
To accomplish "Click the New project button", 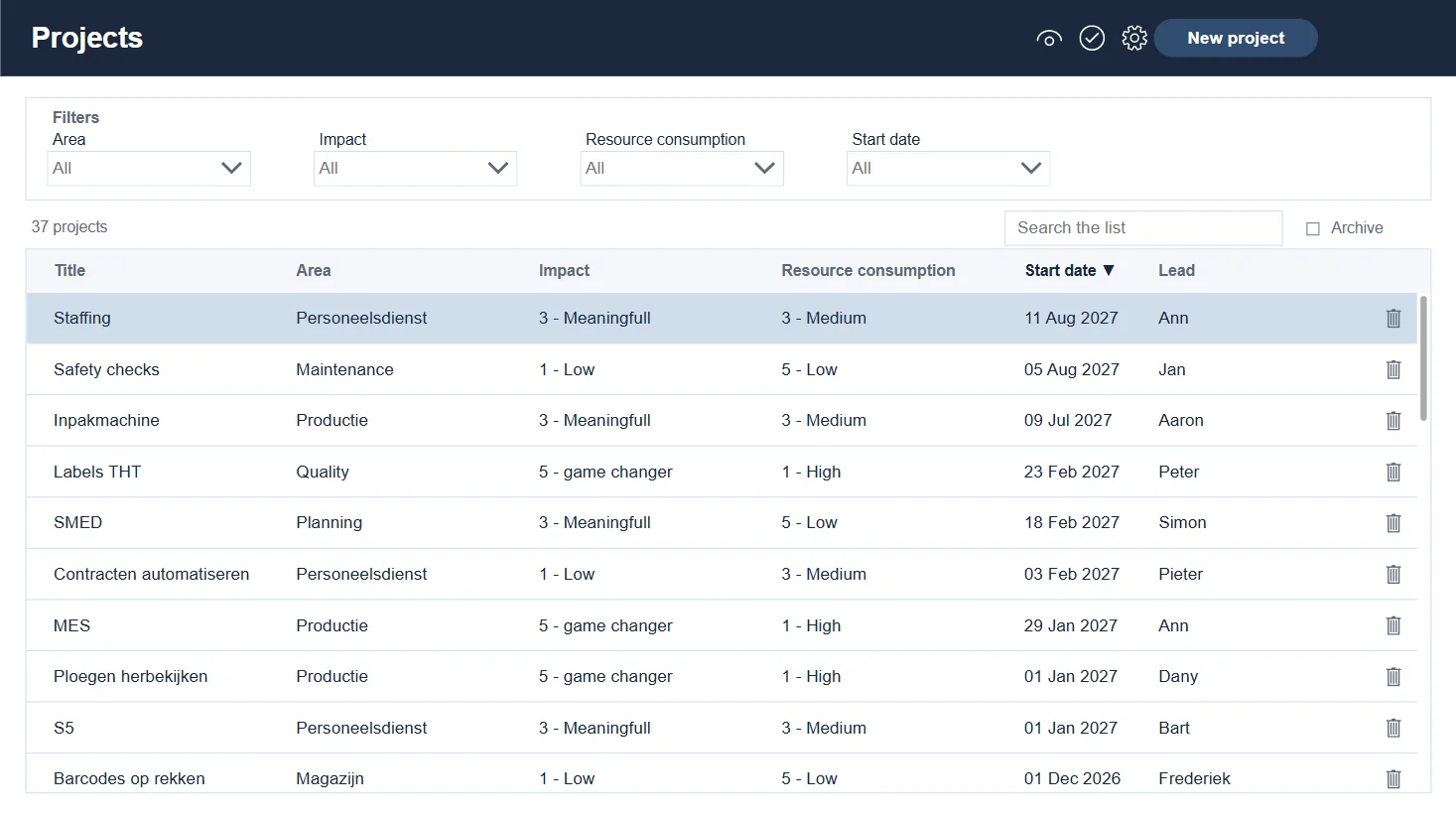I will (1236, 38).
